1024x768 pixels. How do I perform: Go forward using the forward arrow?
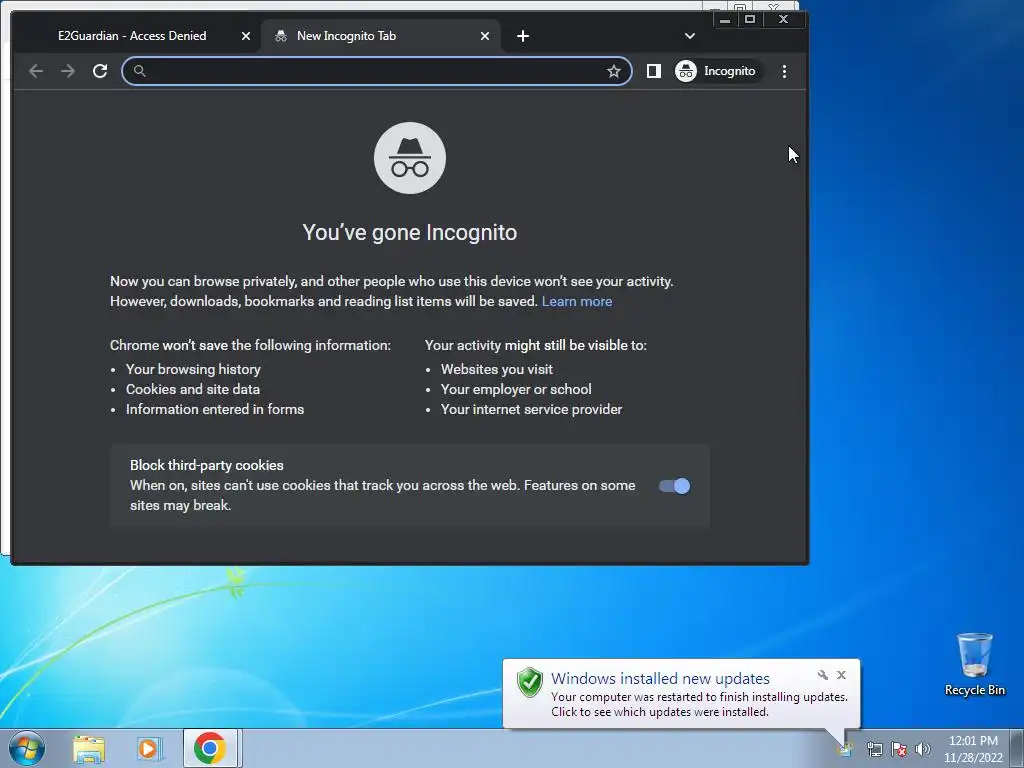click(x=68, y=71)
